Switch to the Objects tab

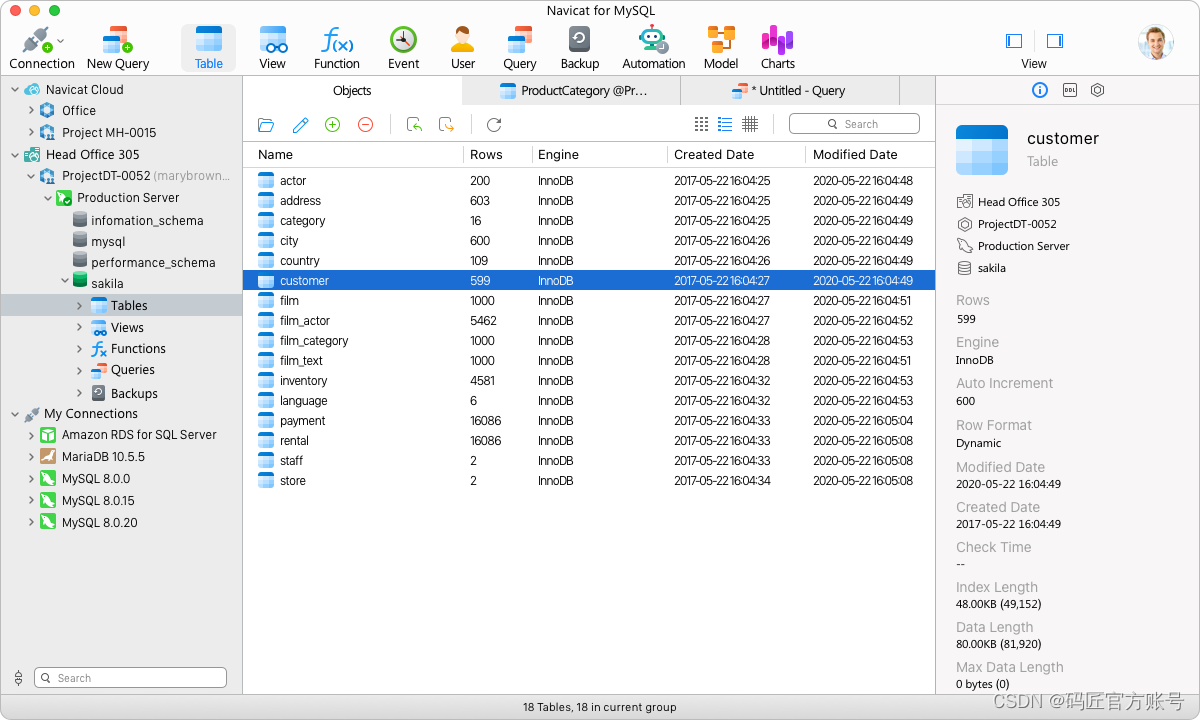(x=352, y=91)
